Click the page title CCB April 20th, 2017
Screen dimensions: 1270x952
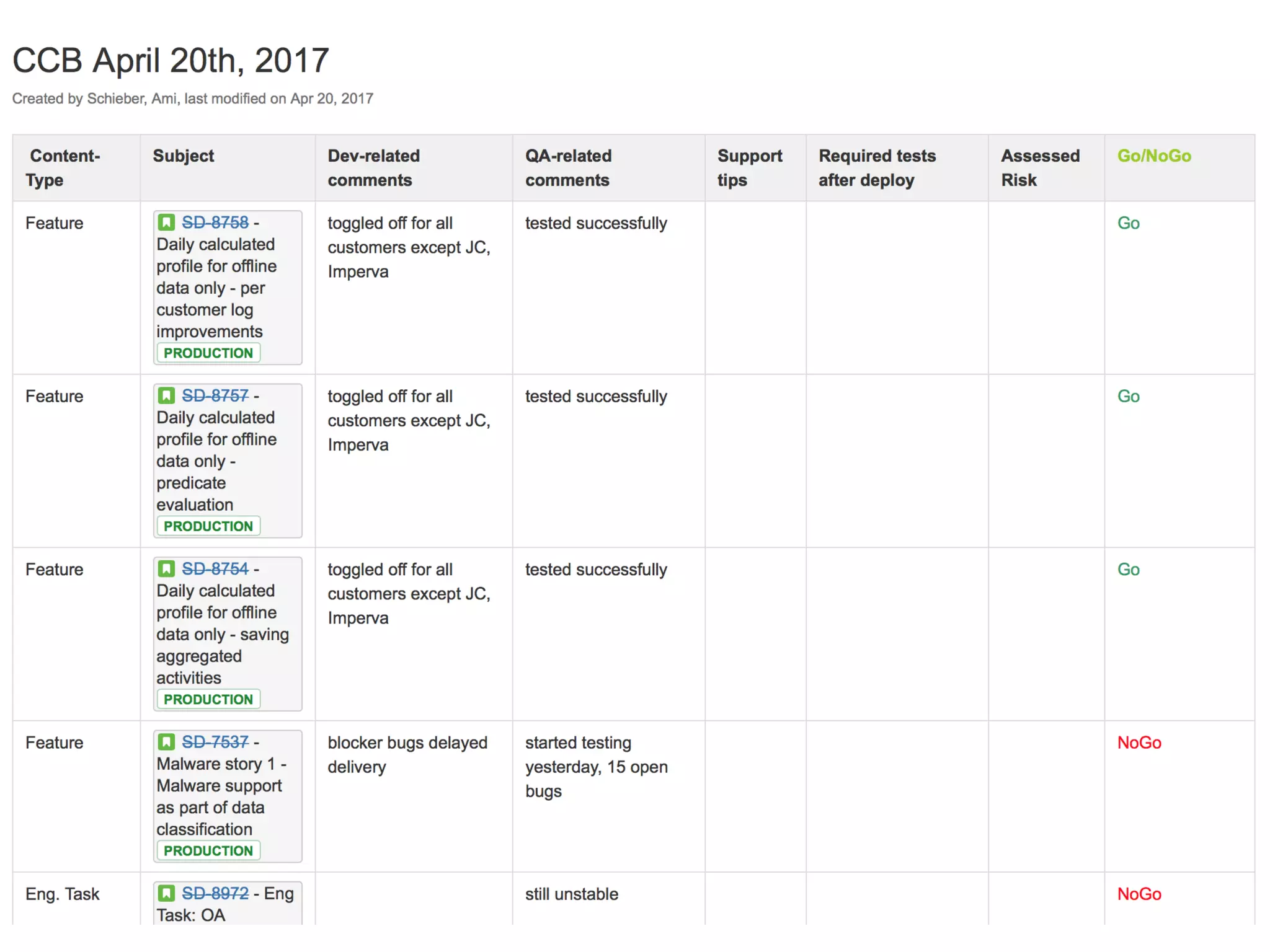tap(171, 60)
